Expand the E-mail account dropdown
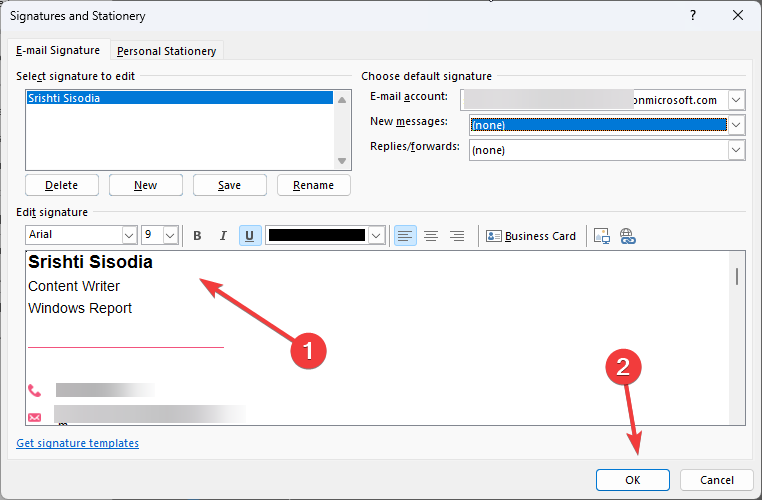 (x=736, y=100)
